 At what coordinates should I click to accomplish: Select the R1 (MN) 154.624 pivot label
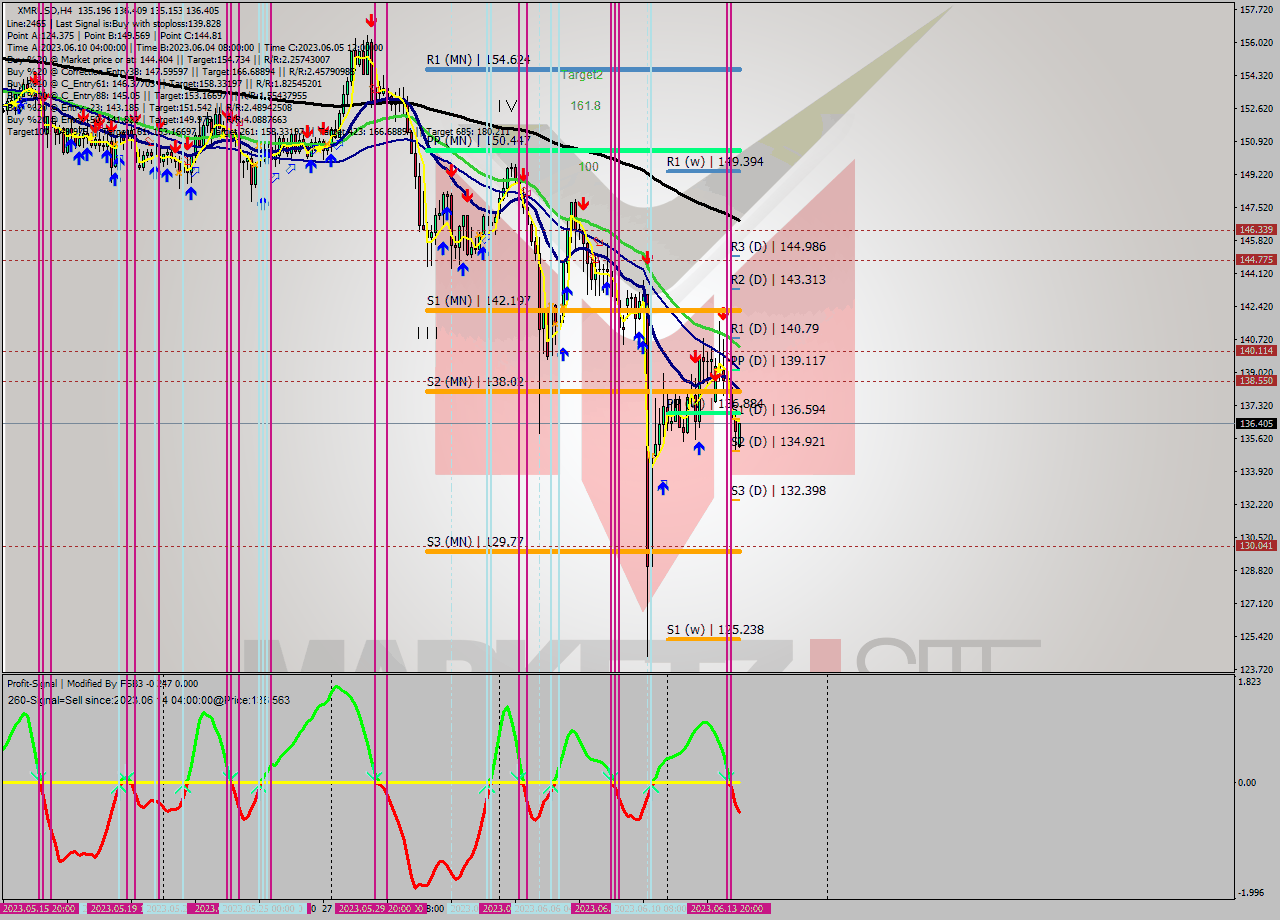coord(478,60)
